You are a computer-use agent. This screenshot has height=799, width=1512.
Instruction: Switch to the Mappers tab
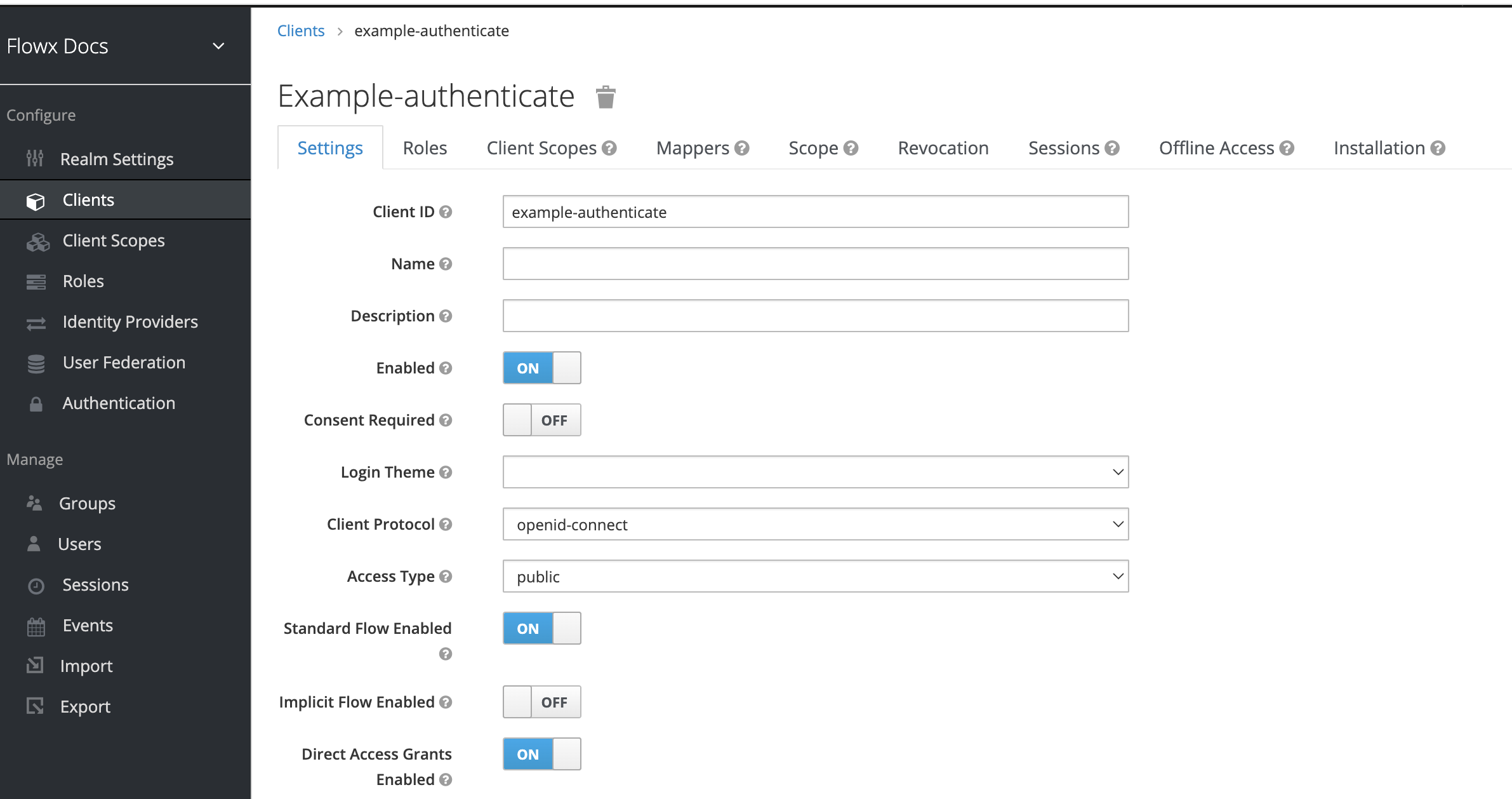693,148
